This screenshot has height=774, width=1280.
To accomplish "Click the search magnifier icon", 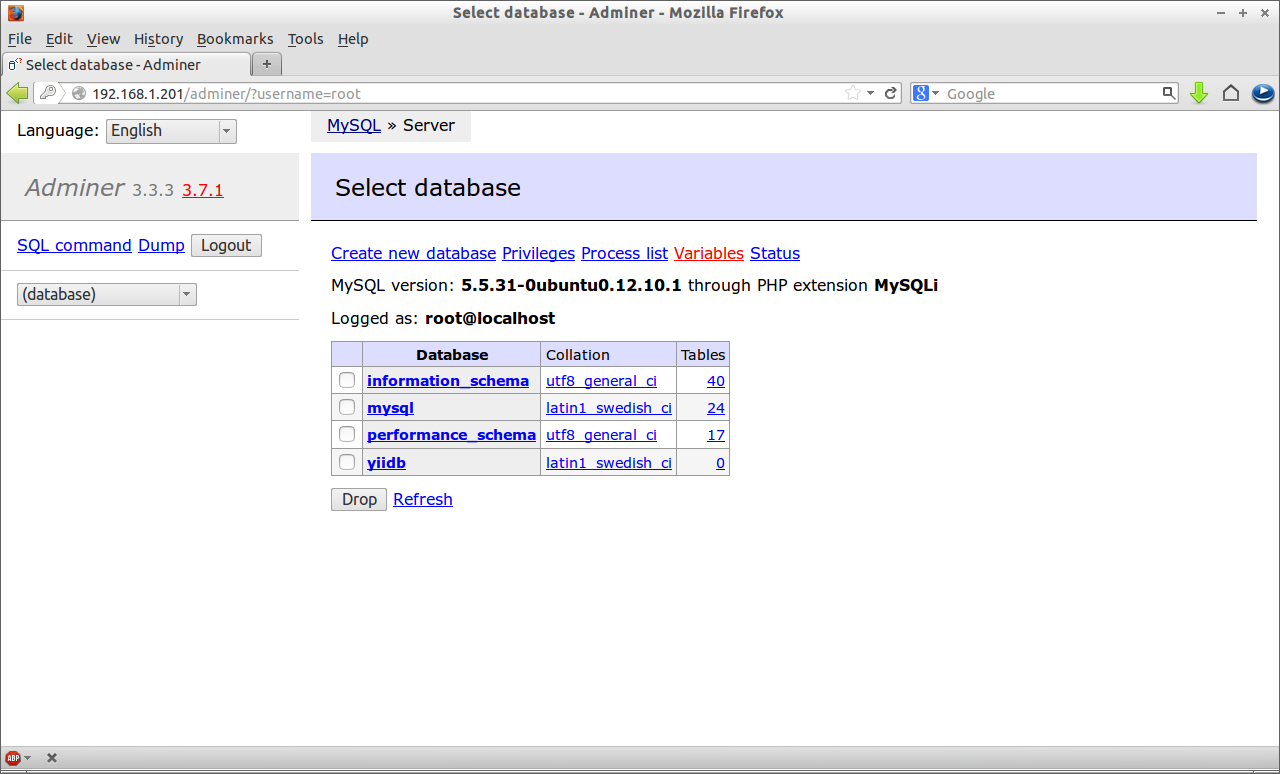I will [x=1169, y=93].
